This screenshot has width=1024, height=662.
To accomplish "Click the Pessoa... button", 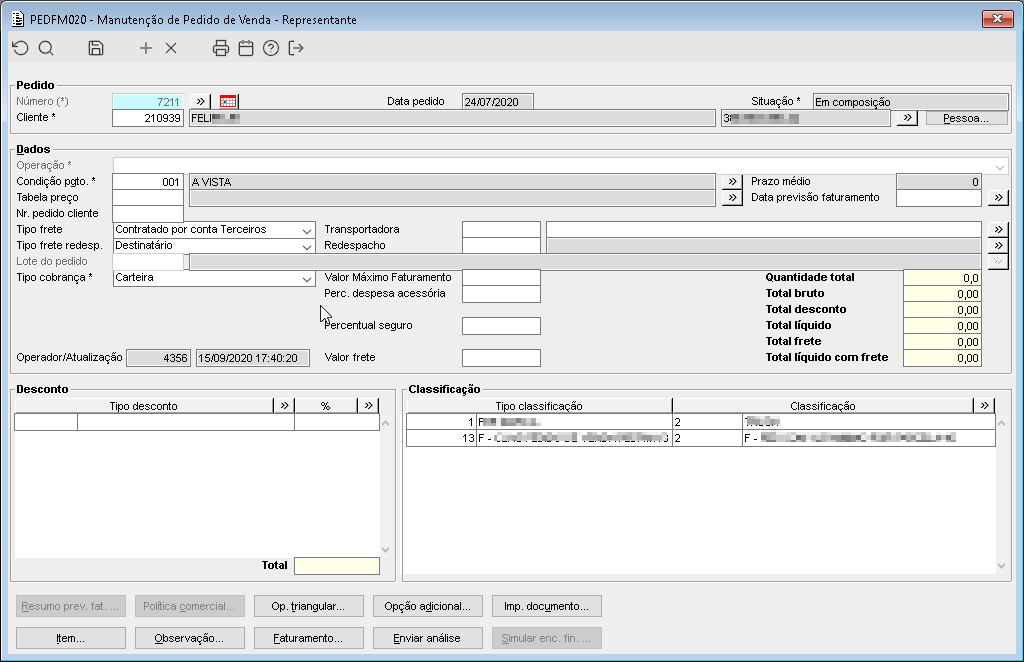I will 967,118.
